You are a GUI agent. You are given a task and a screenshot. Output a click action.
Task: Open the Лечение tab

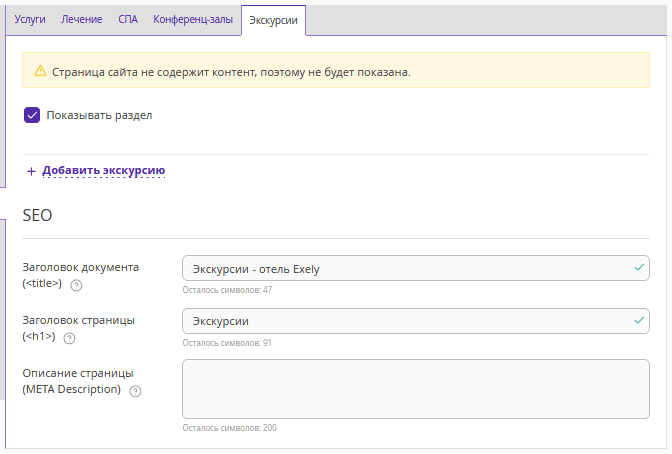tap(81, 19)
